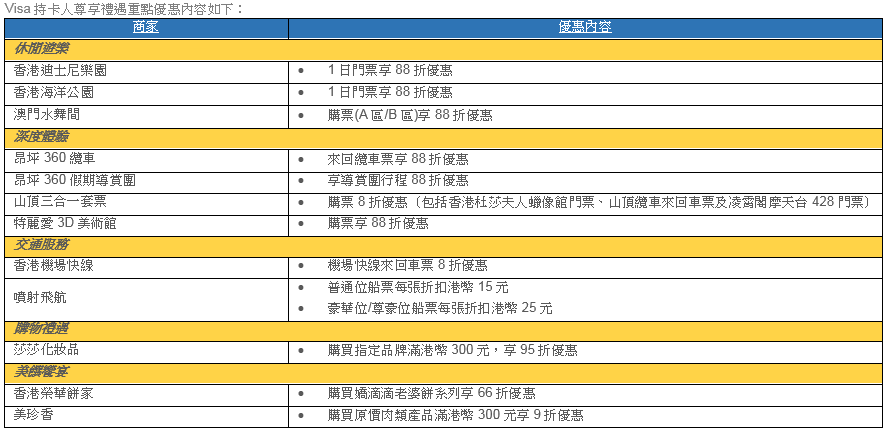Select the 美饌饗宴 category row

(444, 374)
